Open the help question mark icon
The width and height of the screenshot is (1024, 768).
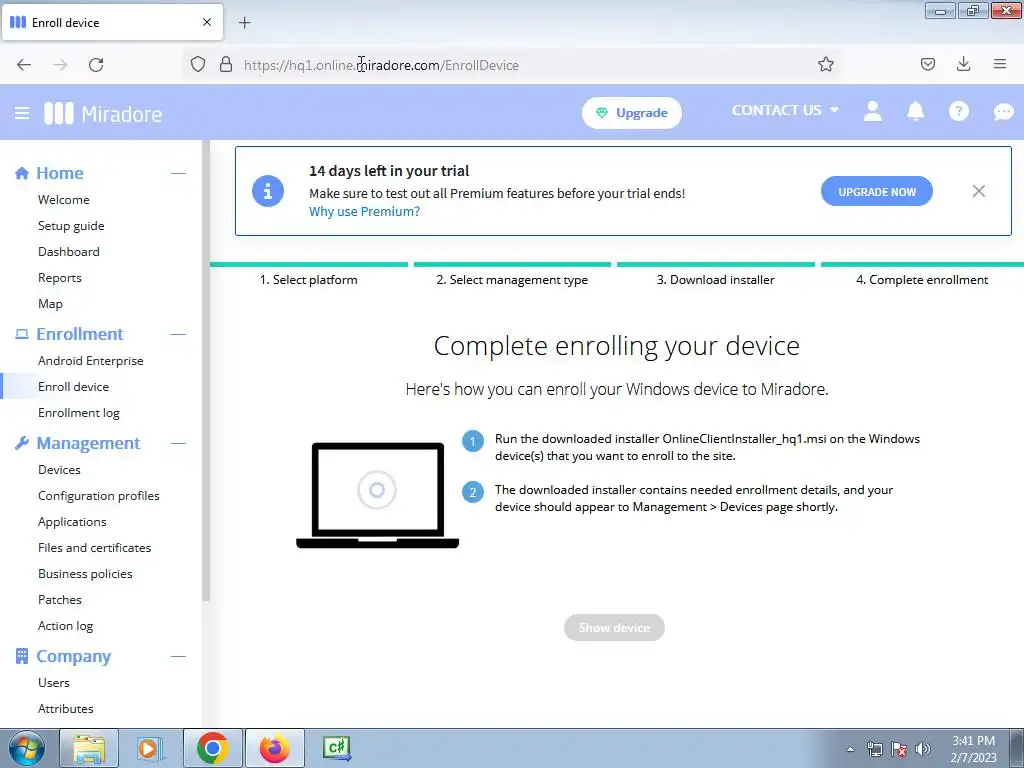tap(958, 111)
